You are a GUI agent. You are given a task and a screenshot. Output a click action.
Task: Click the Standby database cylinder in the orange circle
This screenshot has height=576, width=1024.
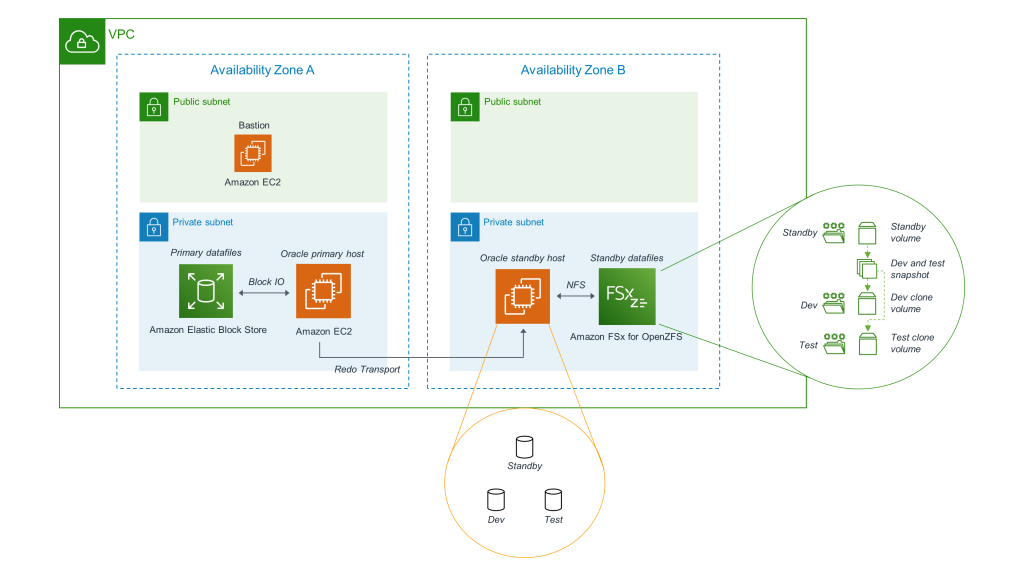coord(524,448)
